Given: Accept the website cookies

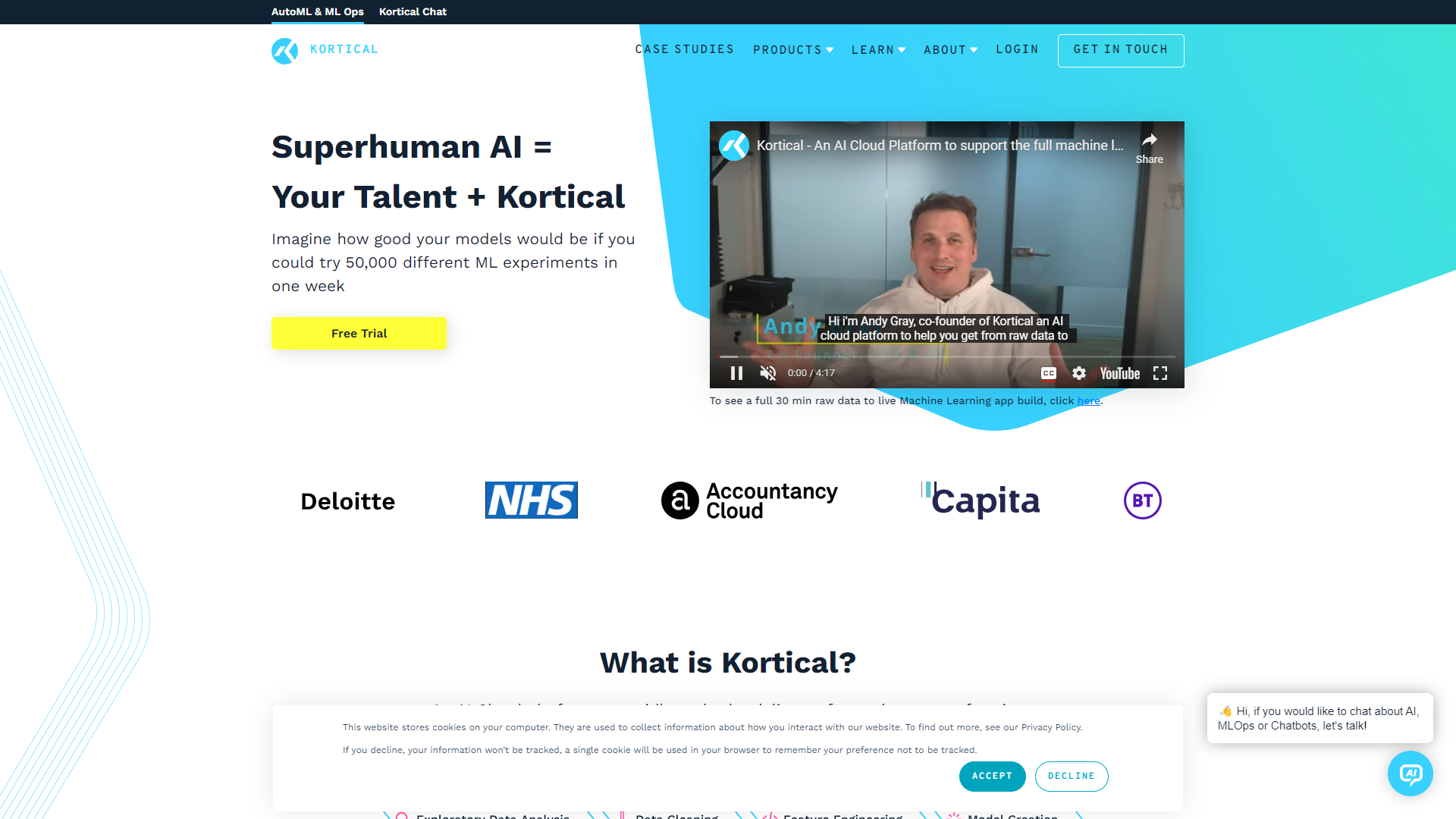Looking at the screenshot, I should click(992, 776).
